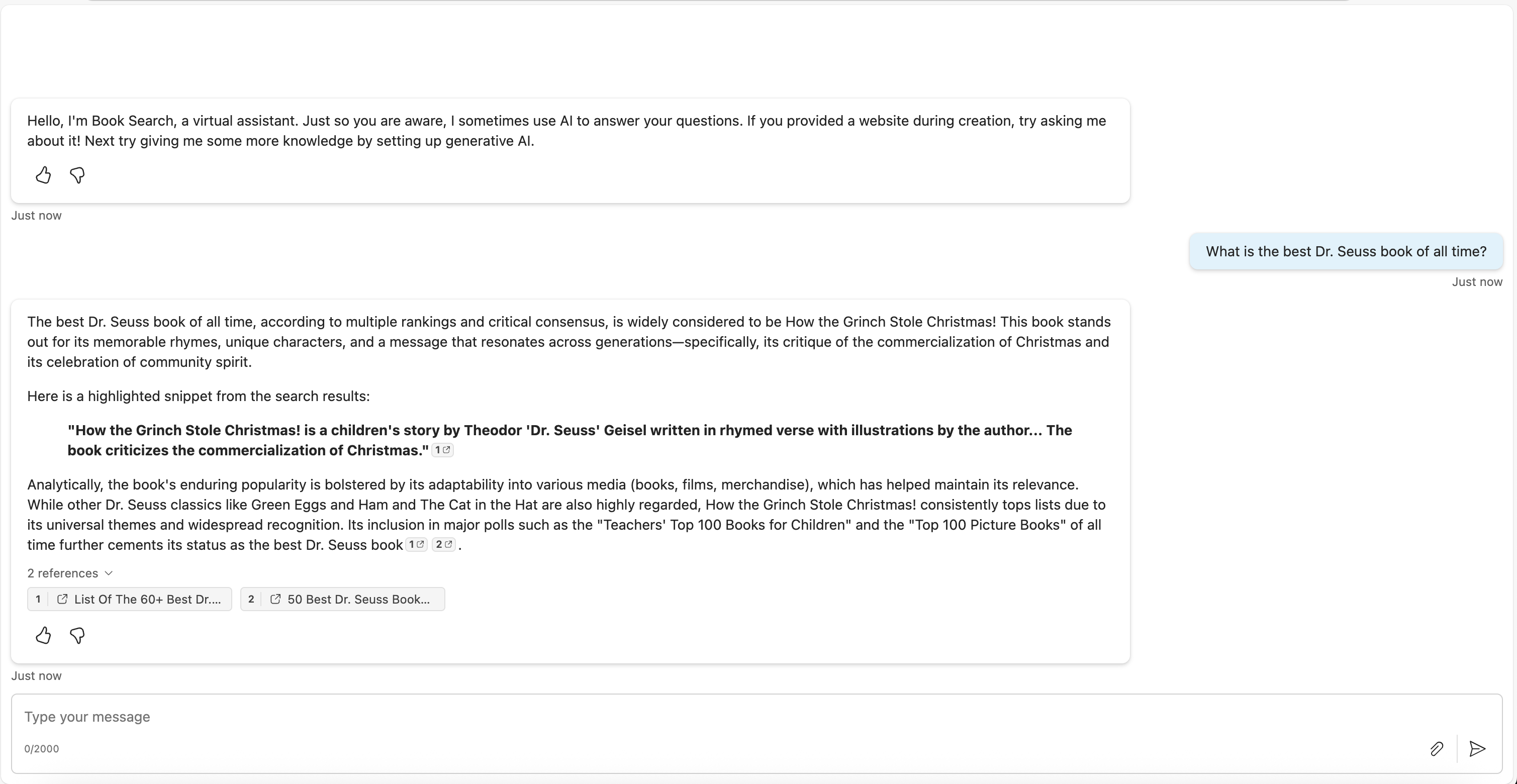Give thumbs up to the Grinch answer

coord(43,635)
